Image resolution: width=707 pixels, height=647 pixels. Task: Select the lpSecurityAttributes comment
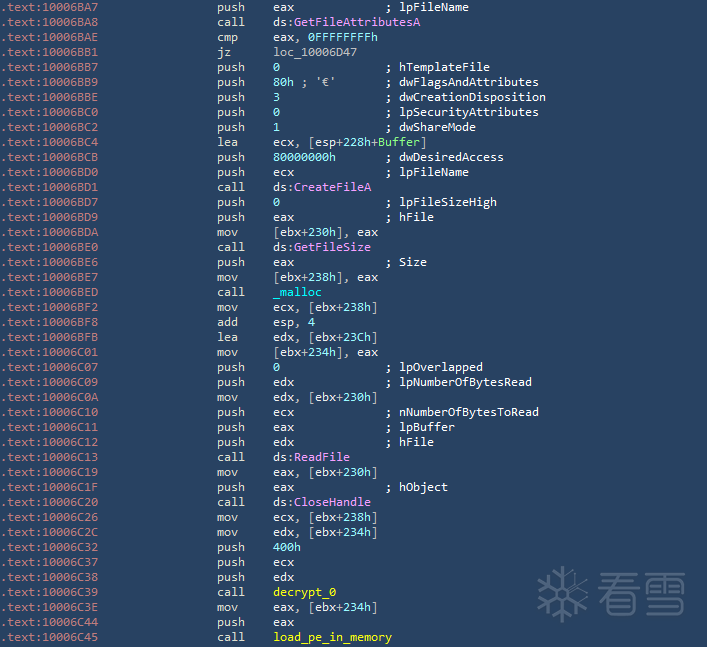[x=468, y=112]
